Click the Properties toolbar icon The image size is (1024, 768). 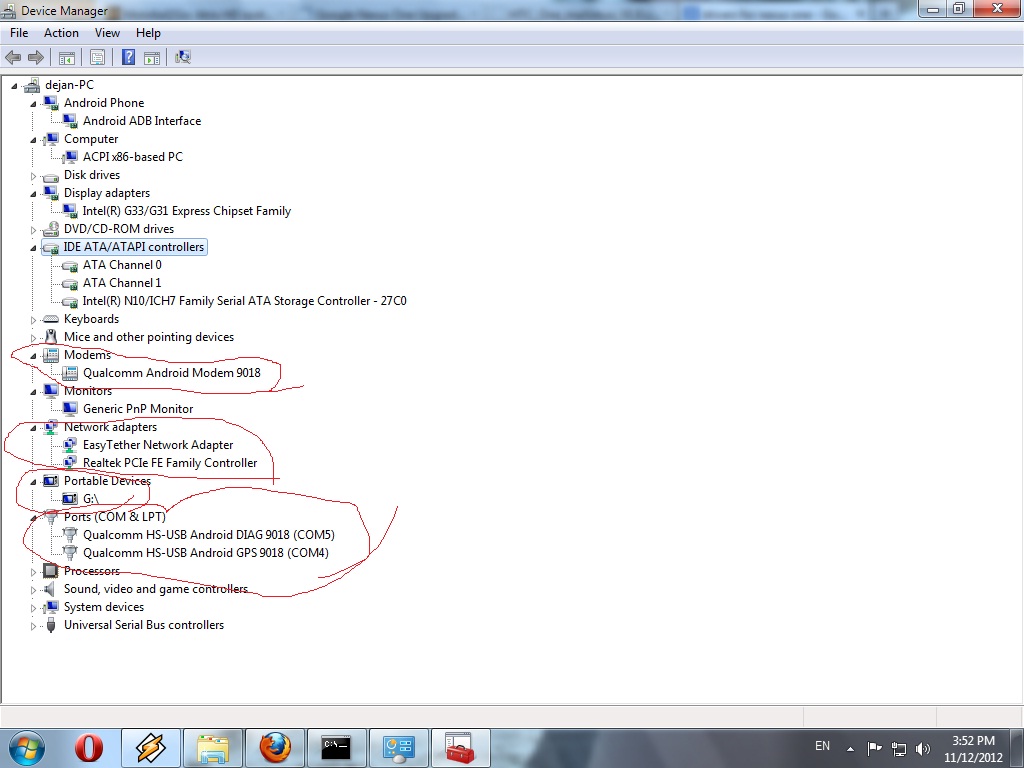[x=97, y=58]
